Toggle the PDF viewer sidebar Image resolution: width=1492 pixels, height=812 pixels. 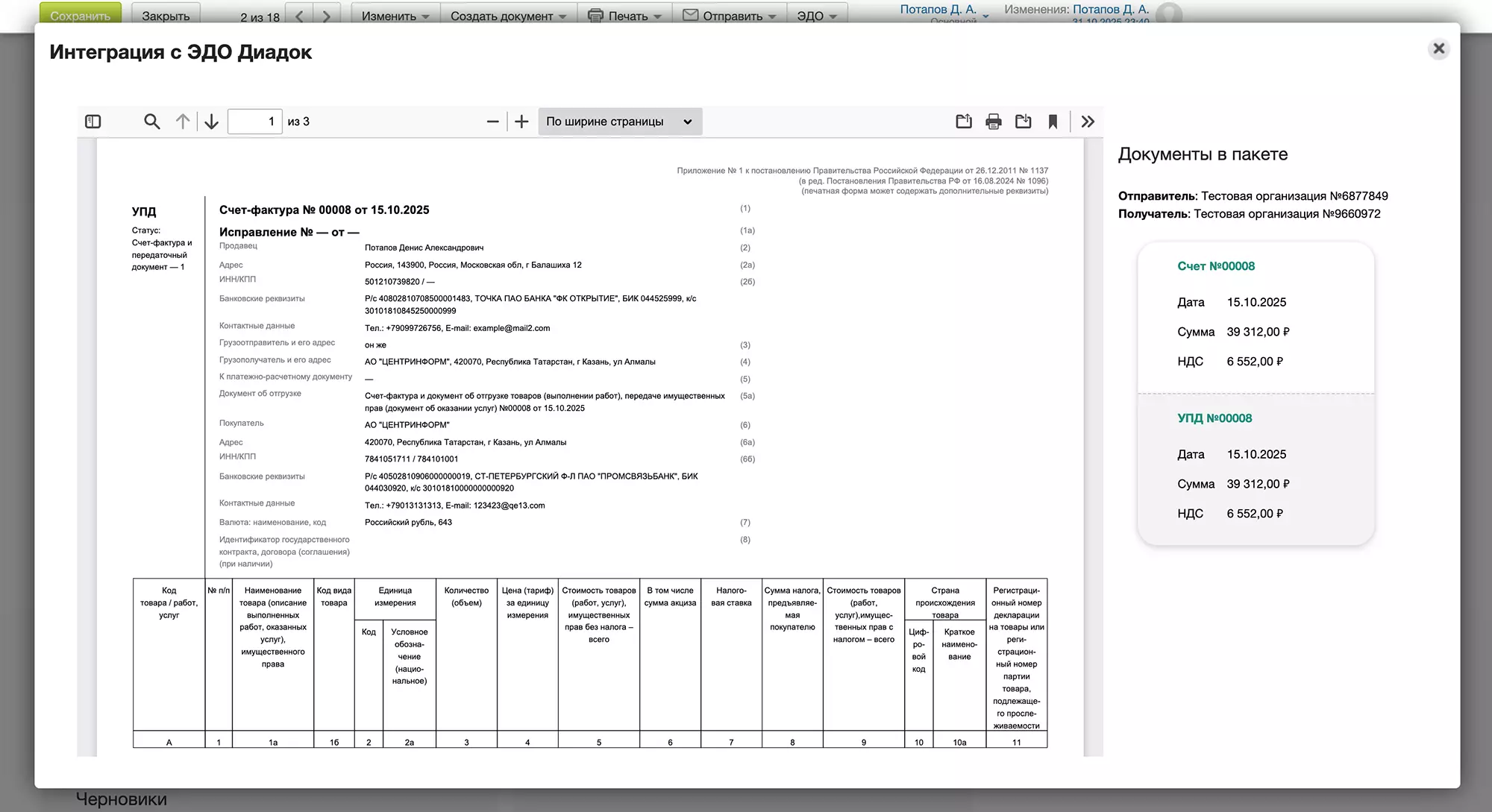[x=93, y=122]
